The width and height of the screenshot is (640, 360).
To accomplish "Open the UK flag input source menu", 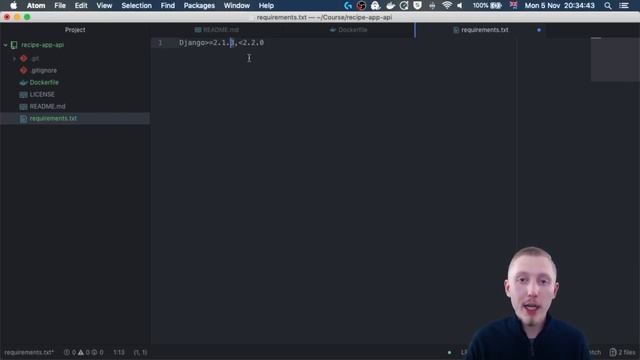I will (x=513, y=5).
